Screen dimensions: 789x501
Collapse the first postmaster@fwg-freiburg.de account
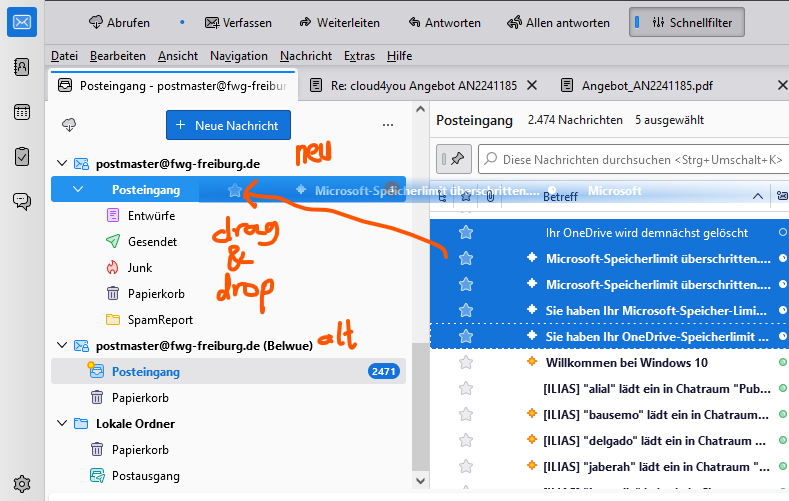coord(63,164)
